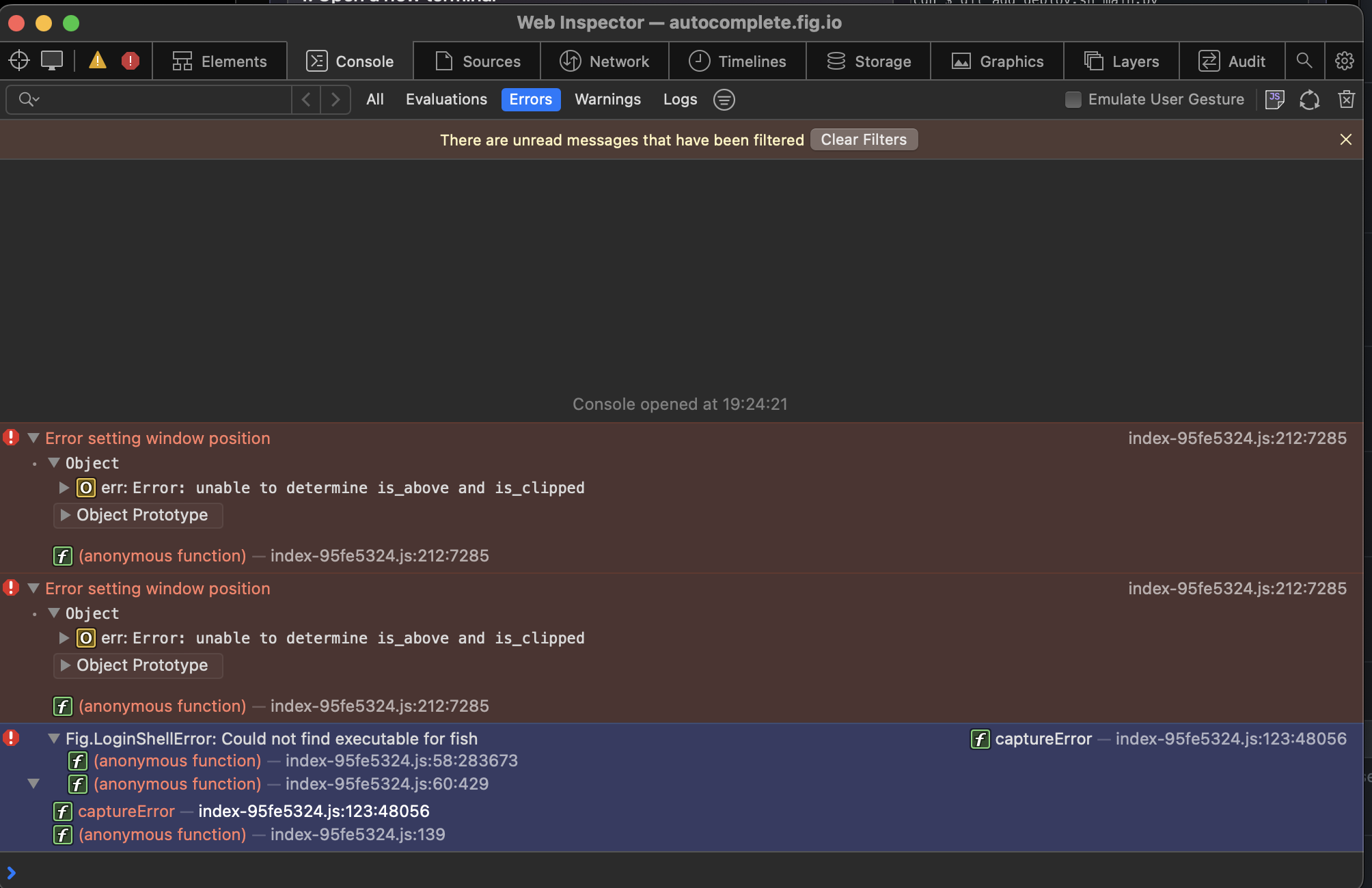Click the Clear Filters button
This screenshot has height=888, width=1372.
[864, 139]
